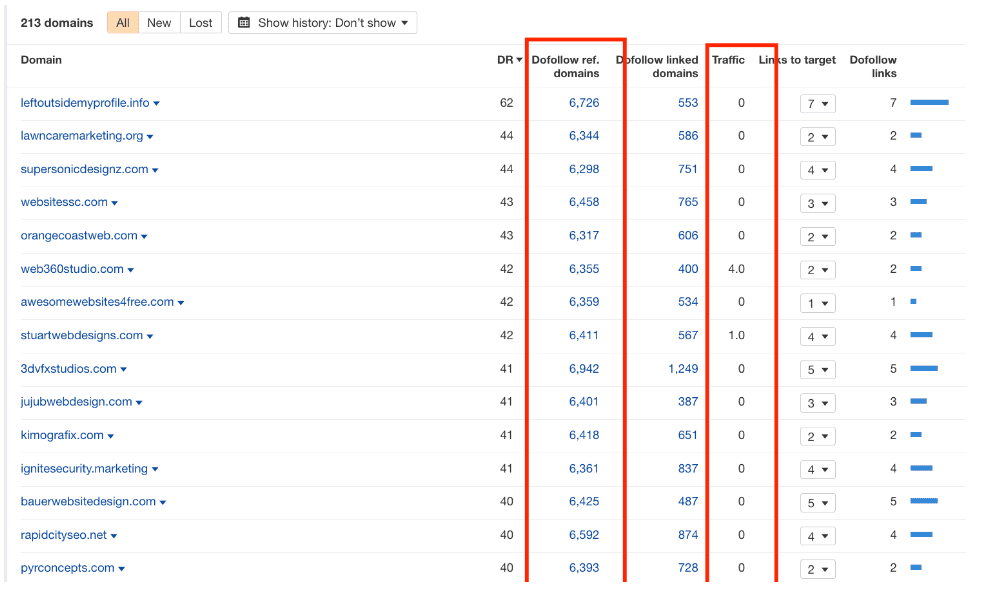The height and width of the screenshot is (598, 1005).
Task: Sort by Dofollow ref. domains header
Action: [565, 66]
